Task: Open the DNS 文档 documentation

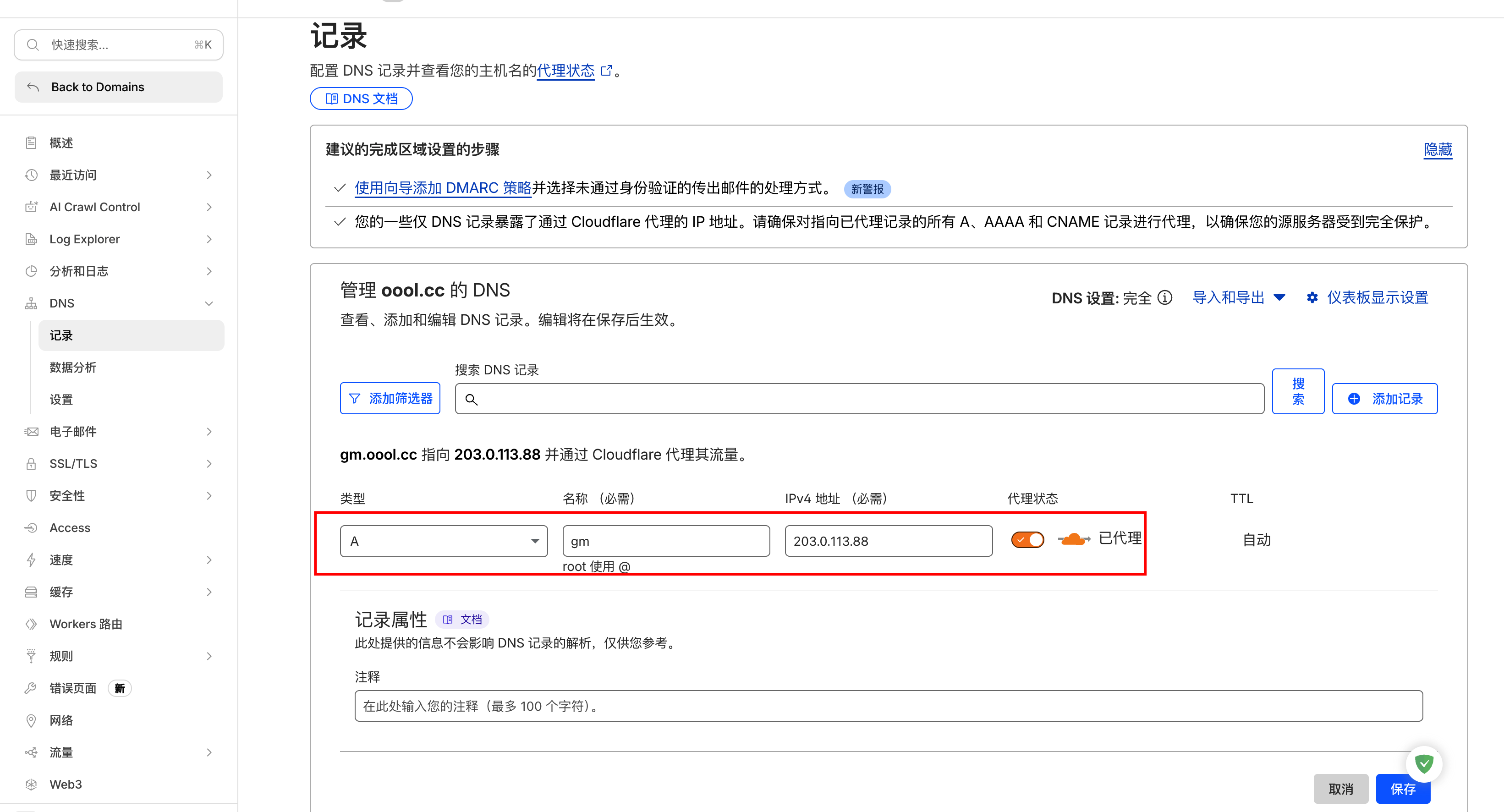Action: click(361, 98)
